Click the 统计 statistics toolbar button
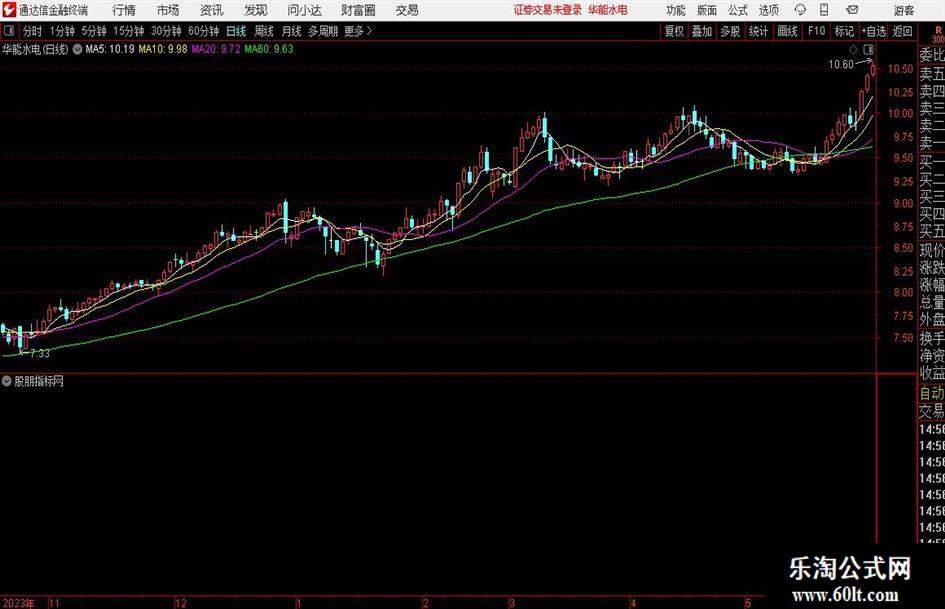The width and height of the screenshot is (945, 609). [758, 31]
